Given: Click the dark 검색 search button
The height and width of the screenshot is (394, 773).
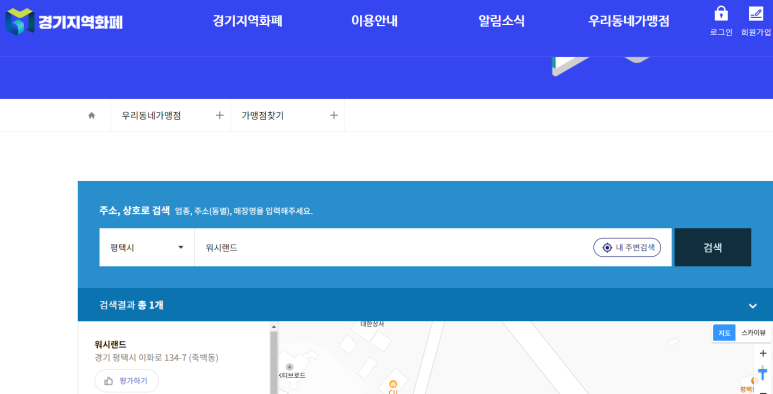Looking at the screenshot, I should point(712,248).
